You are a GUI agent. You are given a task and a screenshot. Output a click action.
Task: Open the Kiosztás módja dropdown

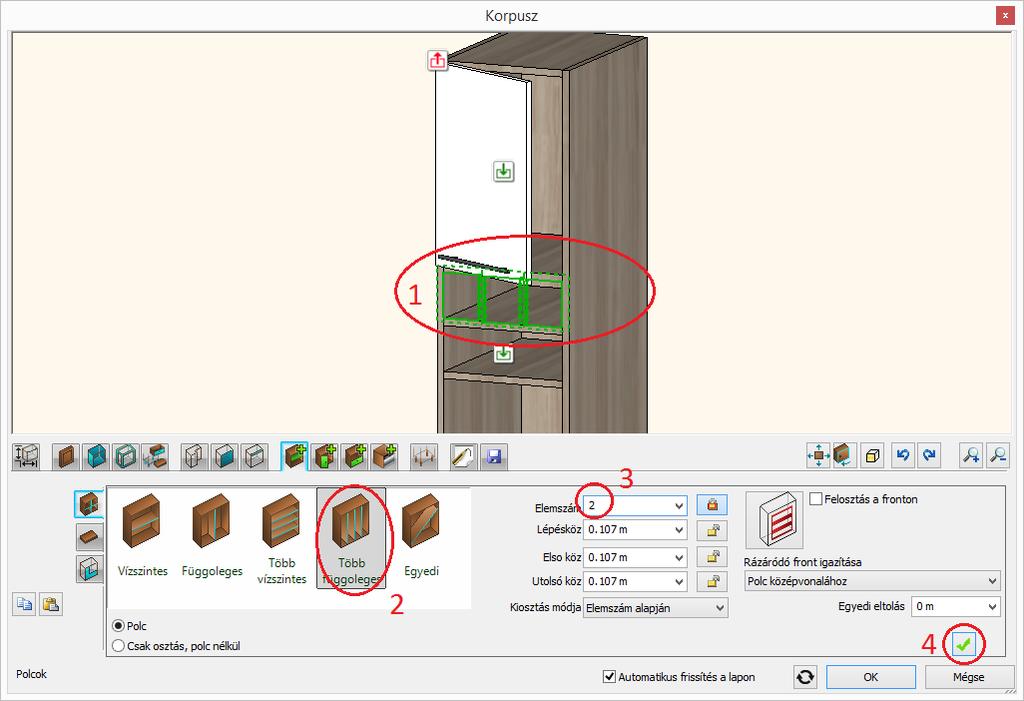[x=655, y=608]
